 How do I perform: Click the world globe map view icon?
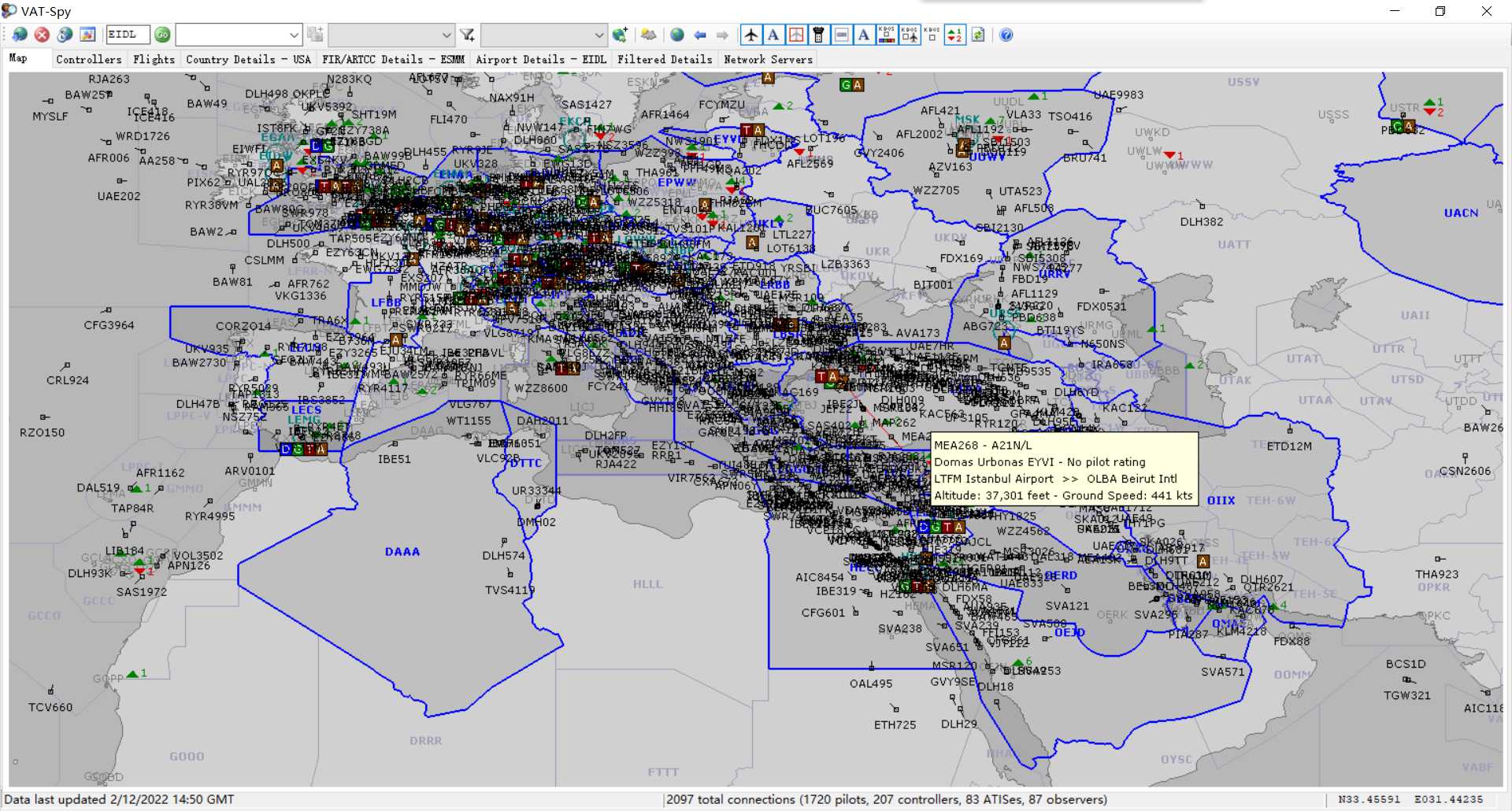pyautogui.click(x=677, y=35)
